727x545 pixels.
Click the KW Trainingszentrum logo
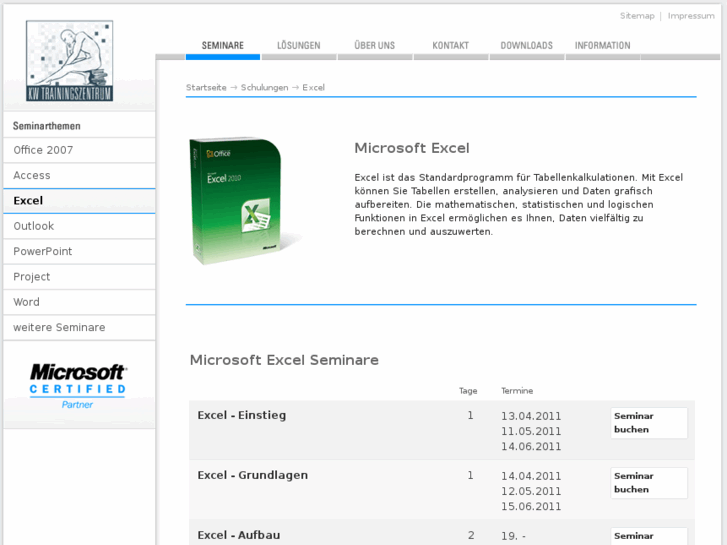coord(69,61)
